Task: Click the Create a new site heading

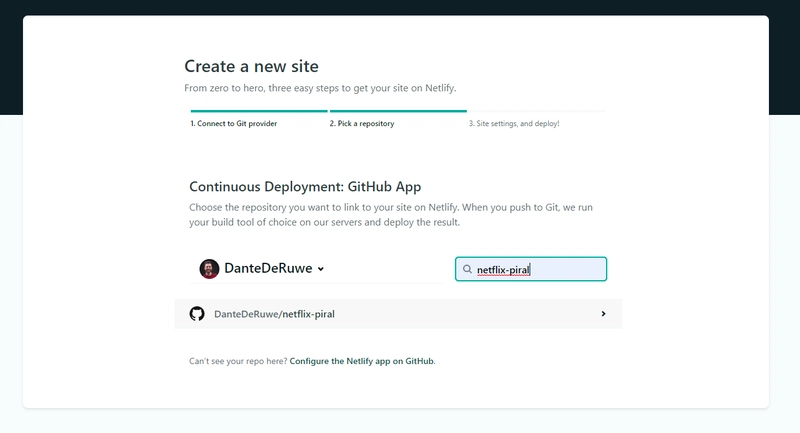Action: (252, 66)
